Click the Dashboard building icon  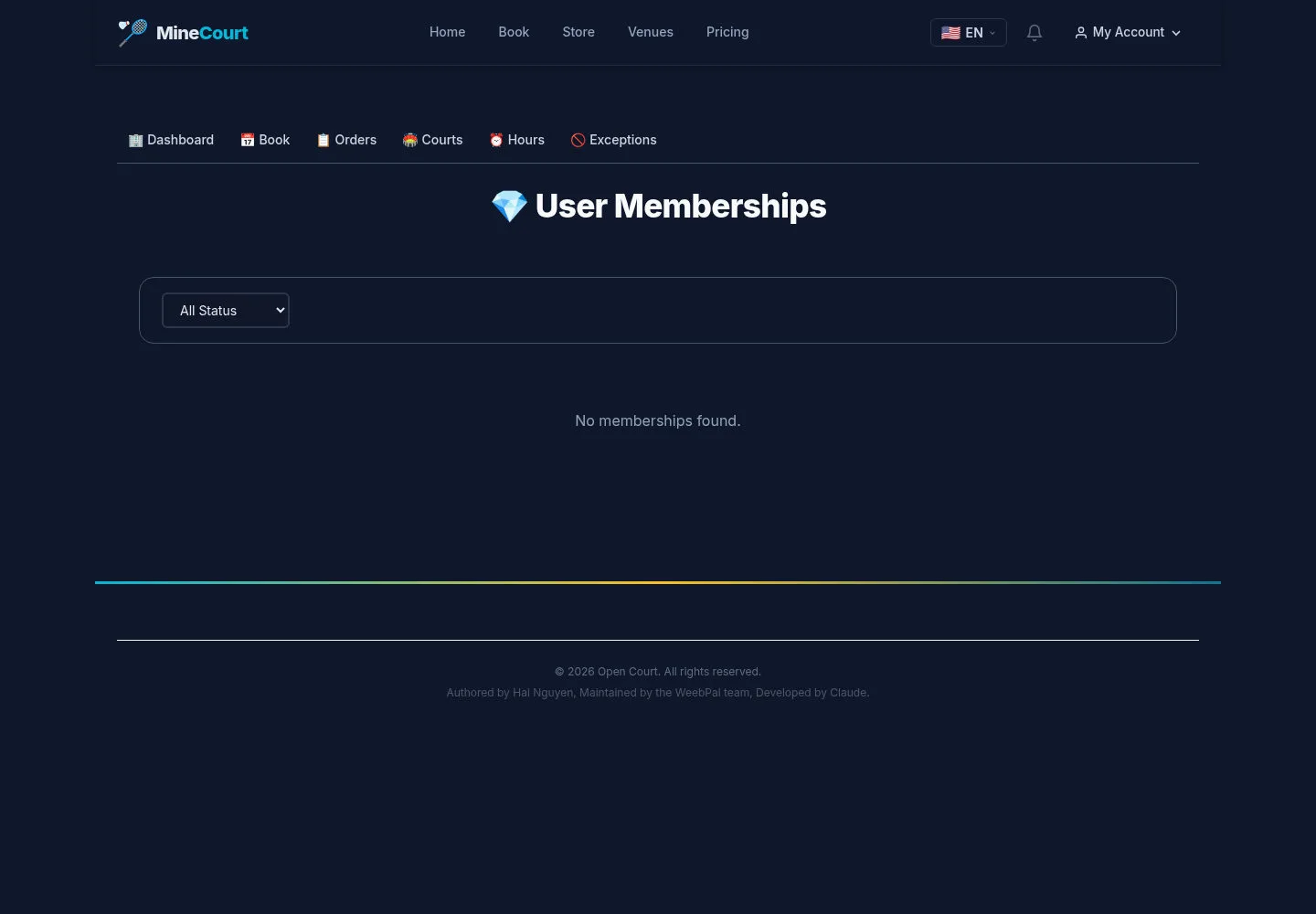pos(135,140)
